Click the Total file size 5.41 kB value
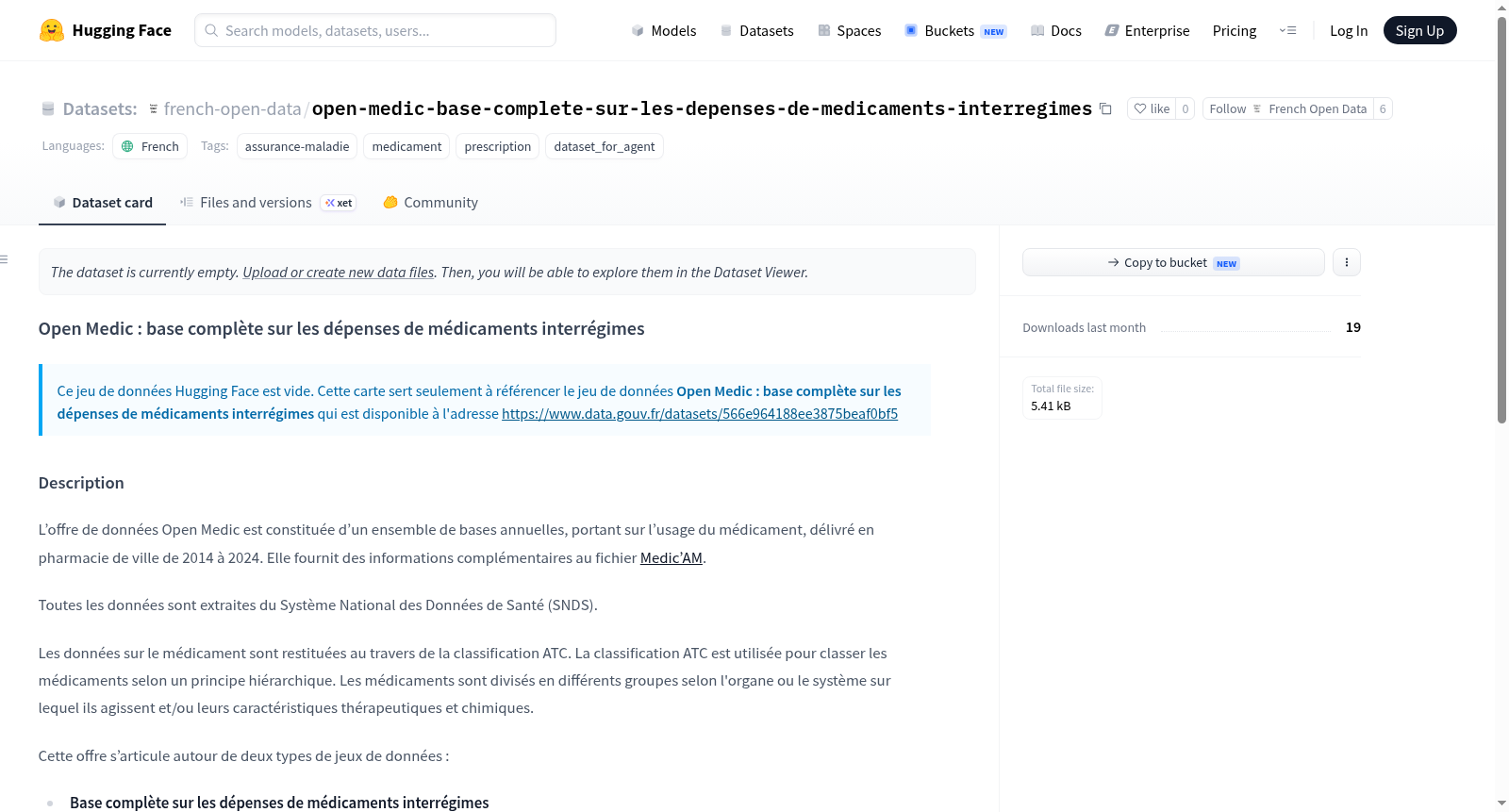 pyautogui.click(x=1051, y=406)
